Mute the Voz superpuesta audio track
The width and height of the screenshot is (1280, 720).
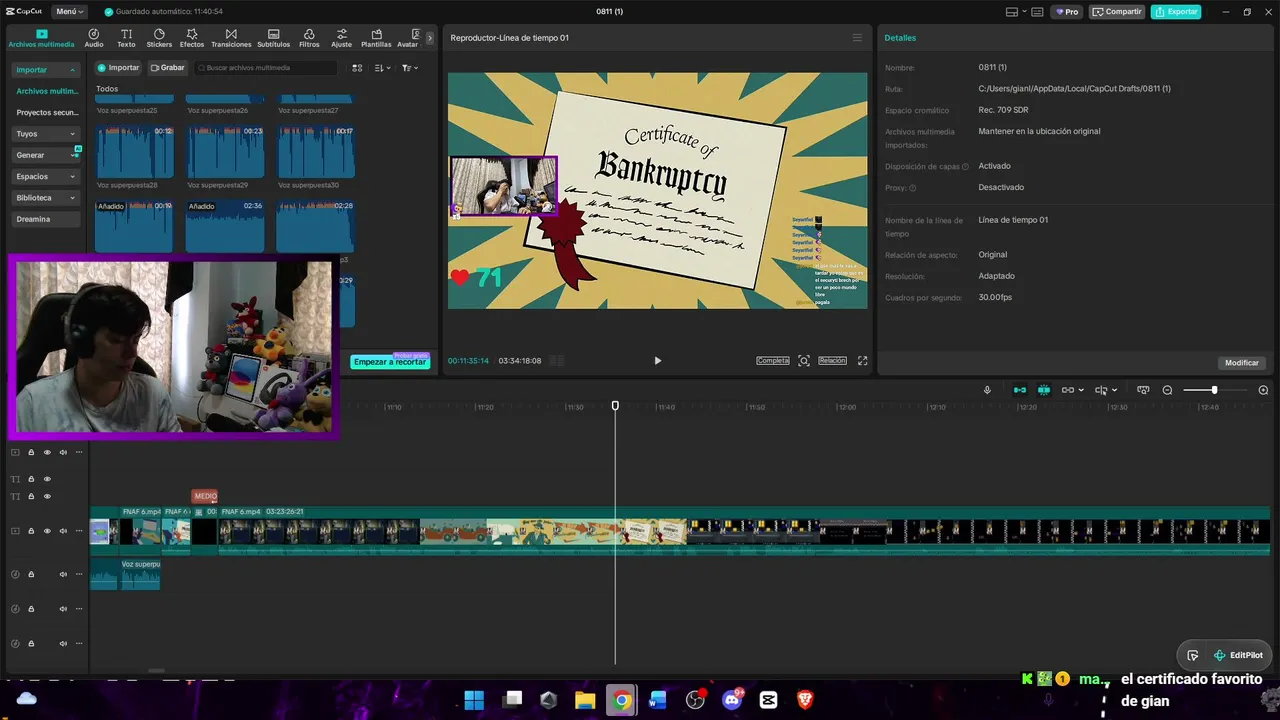pos(63,574)
